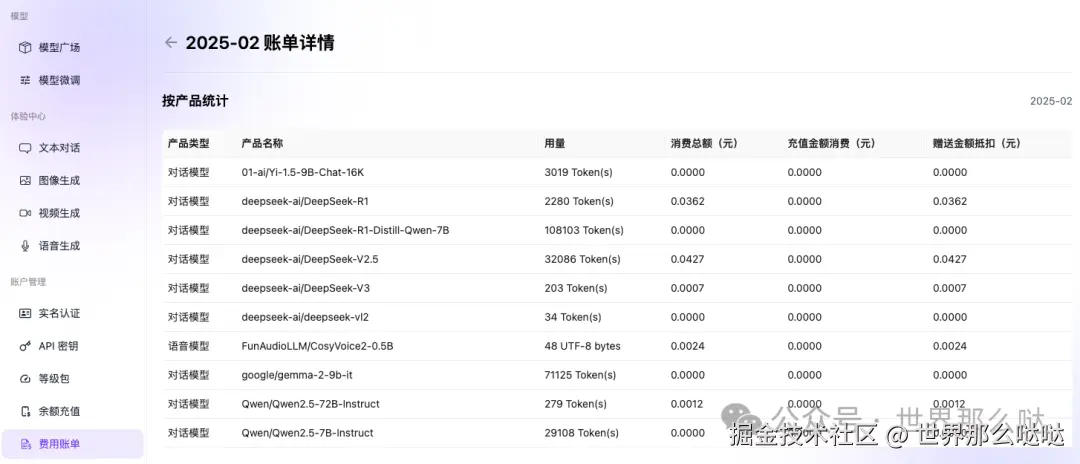Click the 48 UTF-8 bytes usage value
The width and height of the screenshot is (1080, 464).
pyautogui.click(x=582, y=346)
